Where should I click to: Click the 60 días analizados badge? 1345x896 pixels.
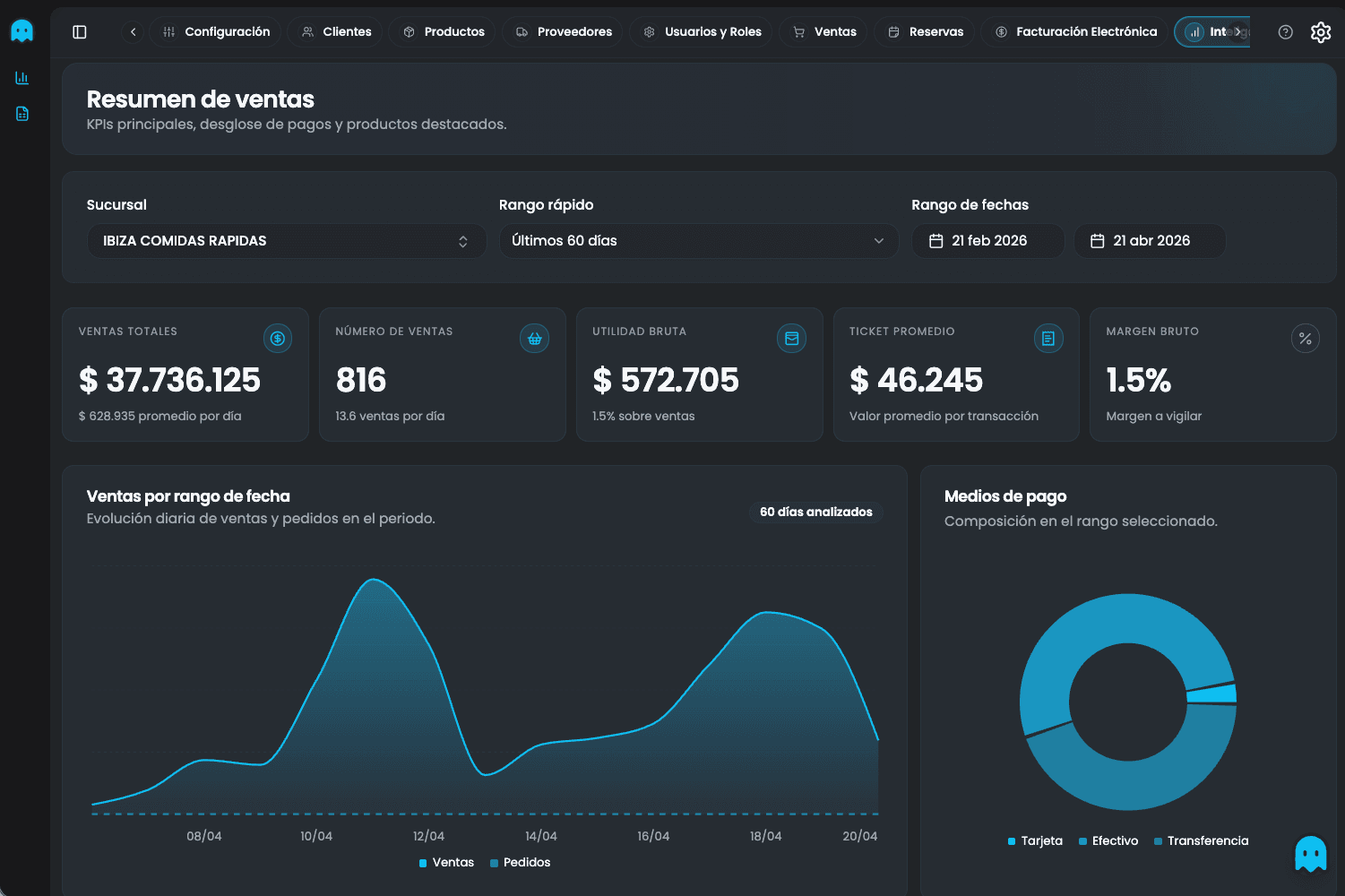click(815, 512)
